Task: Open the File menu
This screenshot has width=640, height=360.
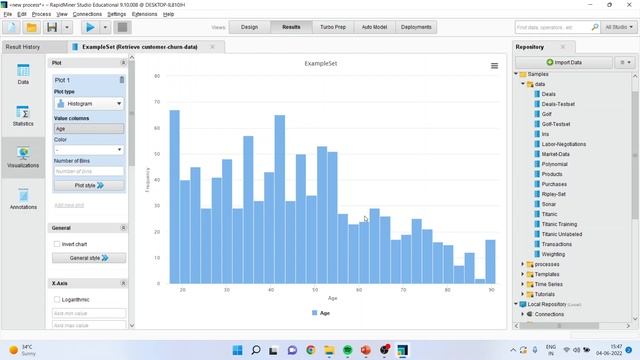Action: coord(8,14)
